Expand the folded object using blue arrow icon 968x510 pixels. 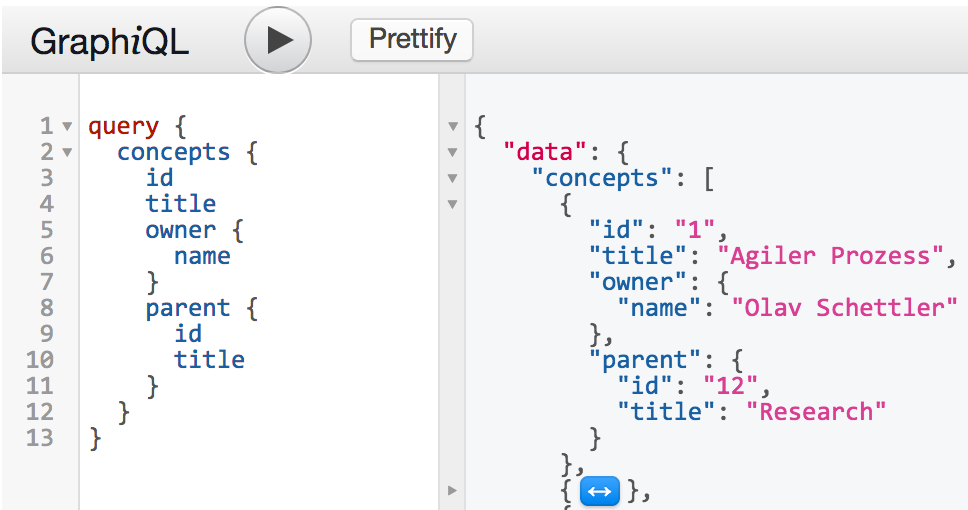(x=599, y=491)
